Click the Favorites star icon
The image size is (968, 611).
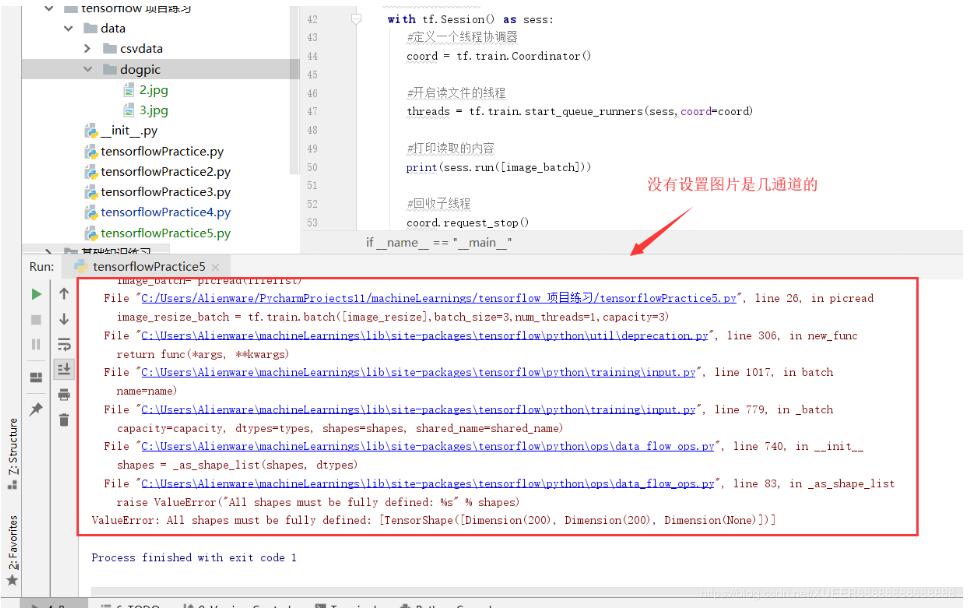[x=12, y=581]
